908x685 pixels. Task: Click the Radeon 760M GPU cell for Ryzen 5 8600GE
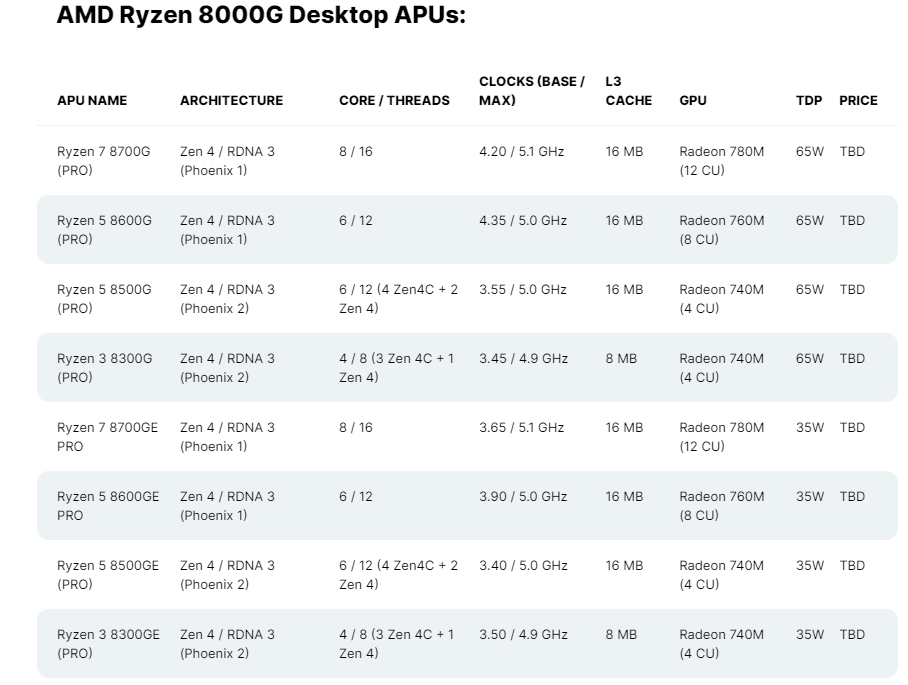click(722, 505)
